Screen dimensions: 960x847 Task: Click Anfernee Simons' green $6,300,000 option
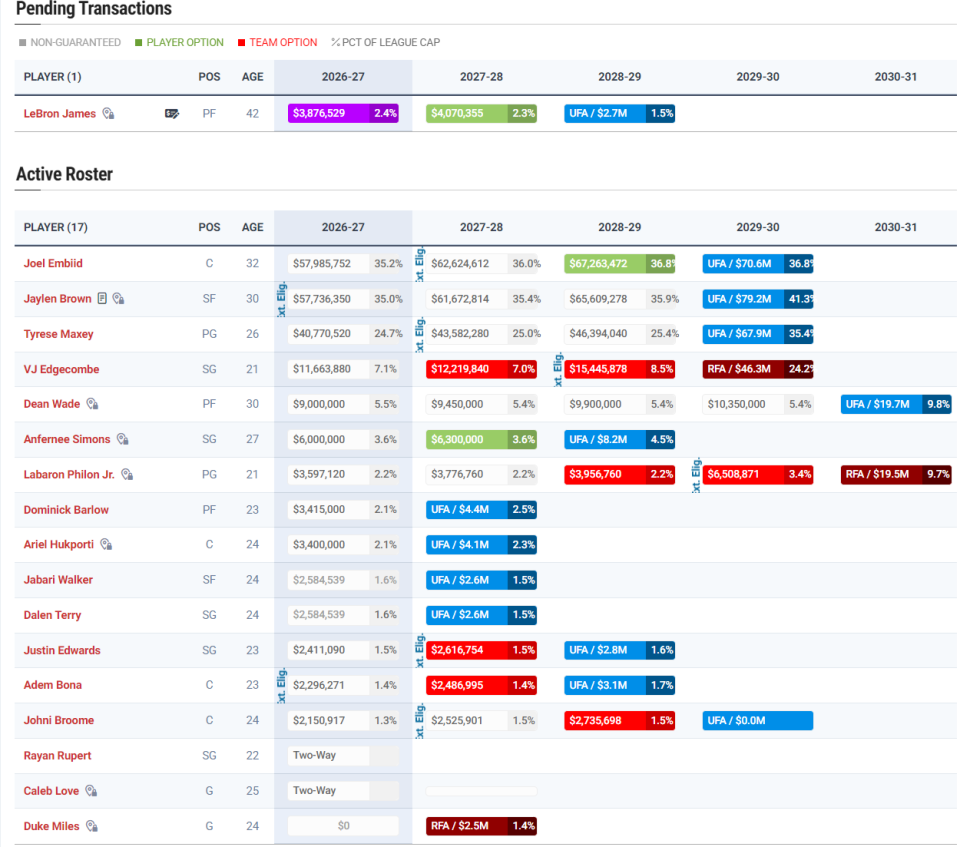[x=481, y=439]
